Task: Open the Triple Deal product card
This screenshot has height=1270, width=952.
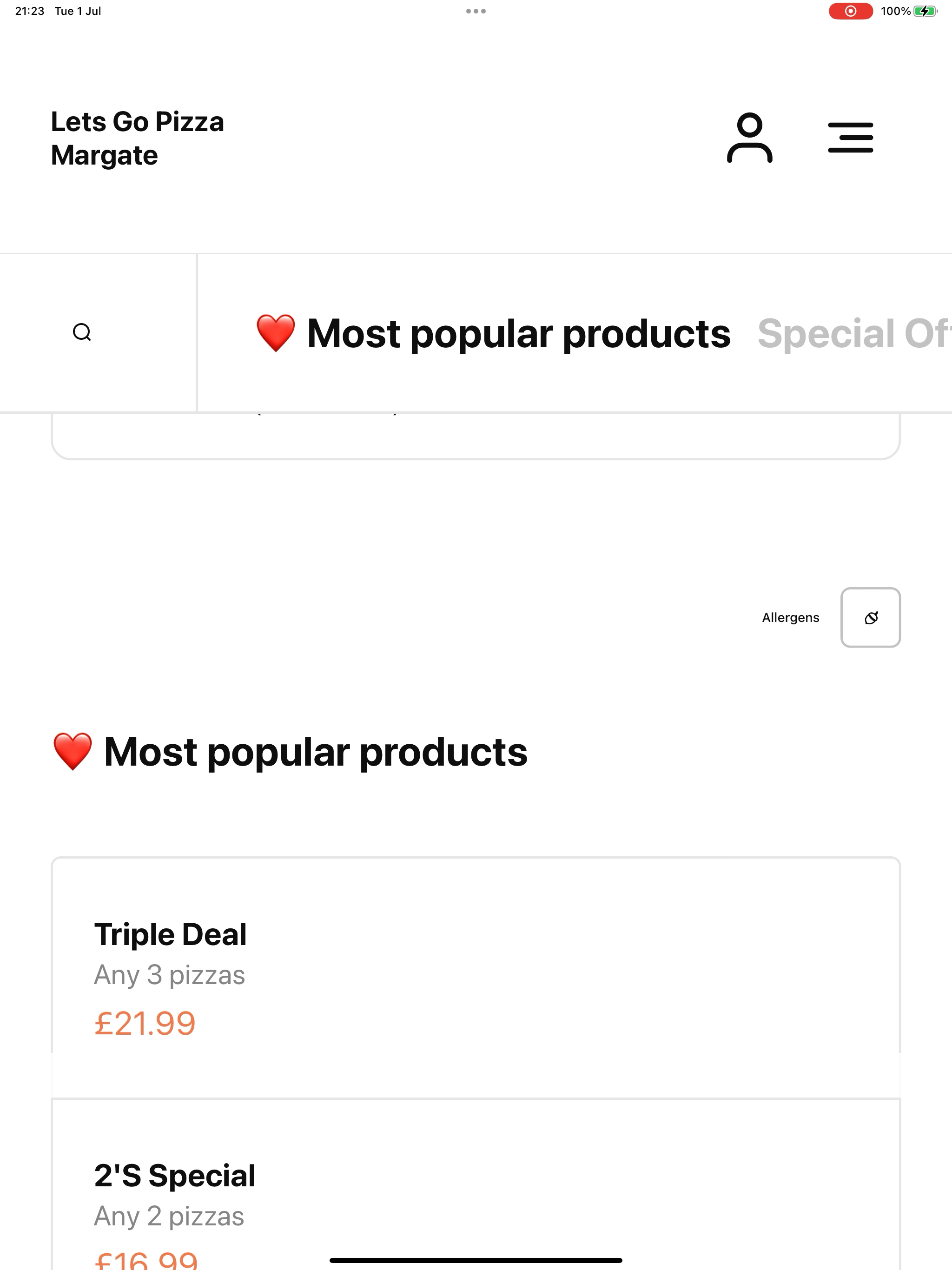Action: [476, 977]
